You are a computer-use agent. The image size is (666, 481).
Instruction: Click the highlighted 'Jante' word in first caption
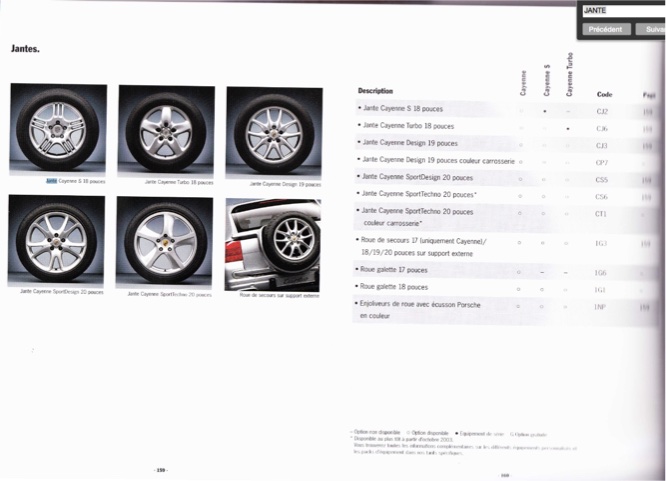(x=51, y=181)
